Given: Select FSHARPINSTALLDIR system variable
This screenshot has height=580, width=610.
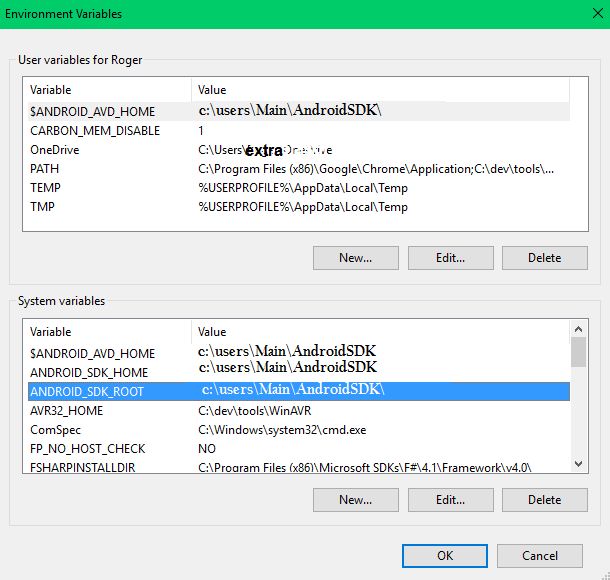Looking at the screenshot, I should [299, 466].
